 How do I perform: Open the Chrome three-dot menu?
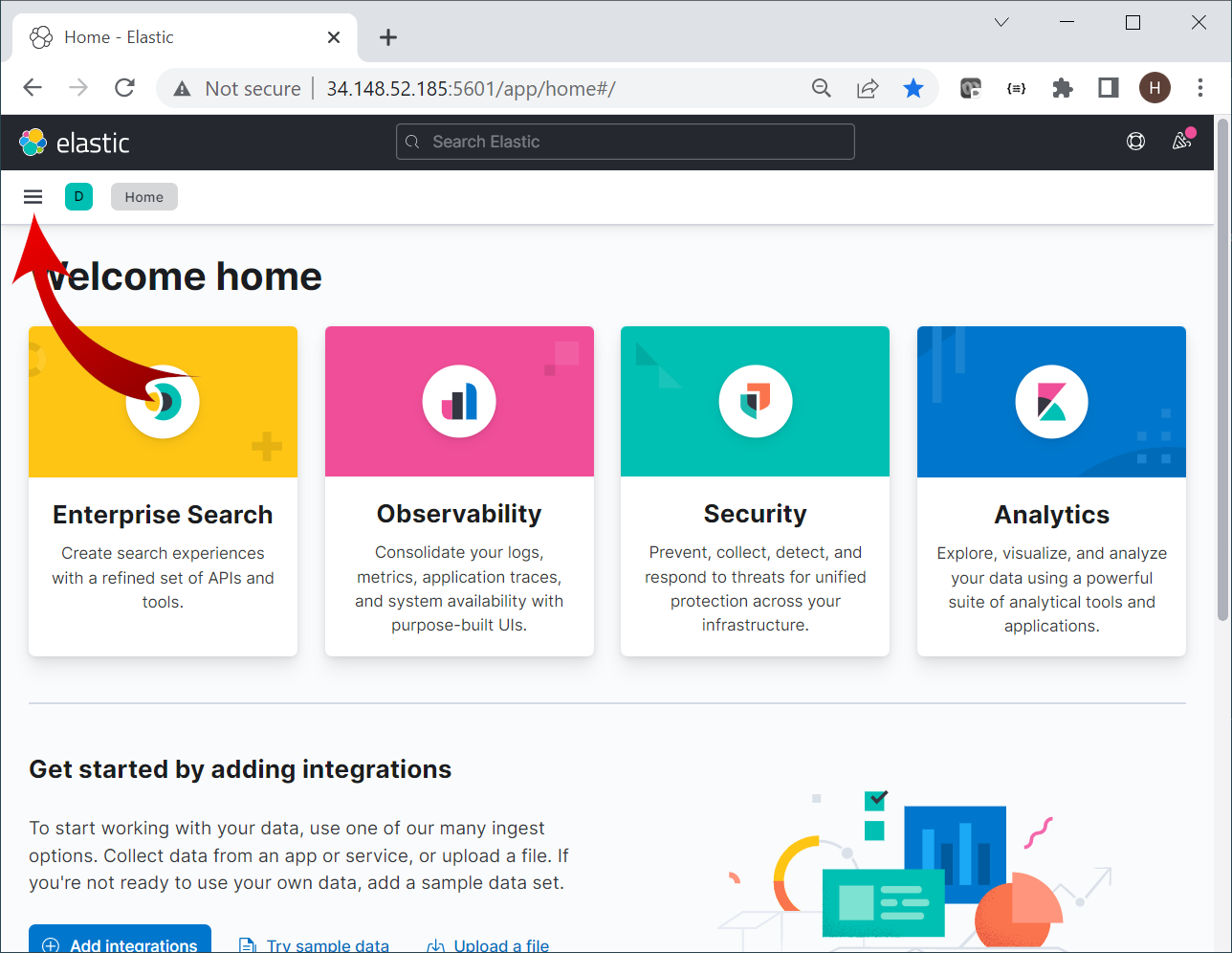pyautogui.click(x=1200, y=87)
